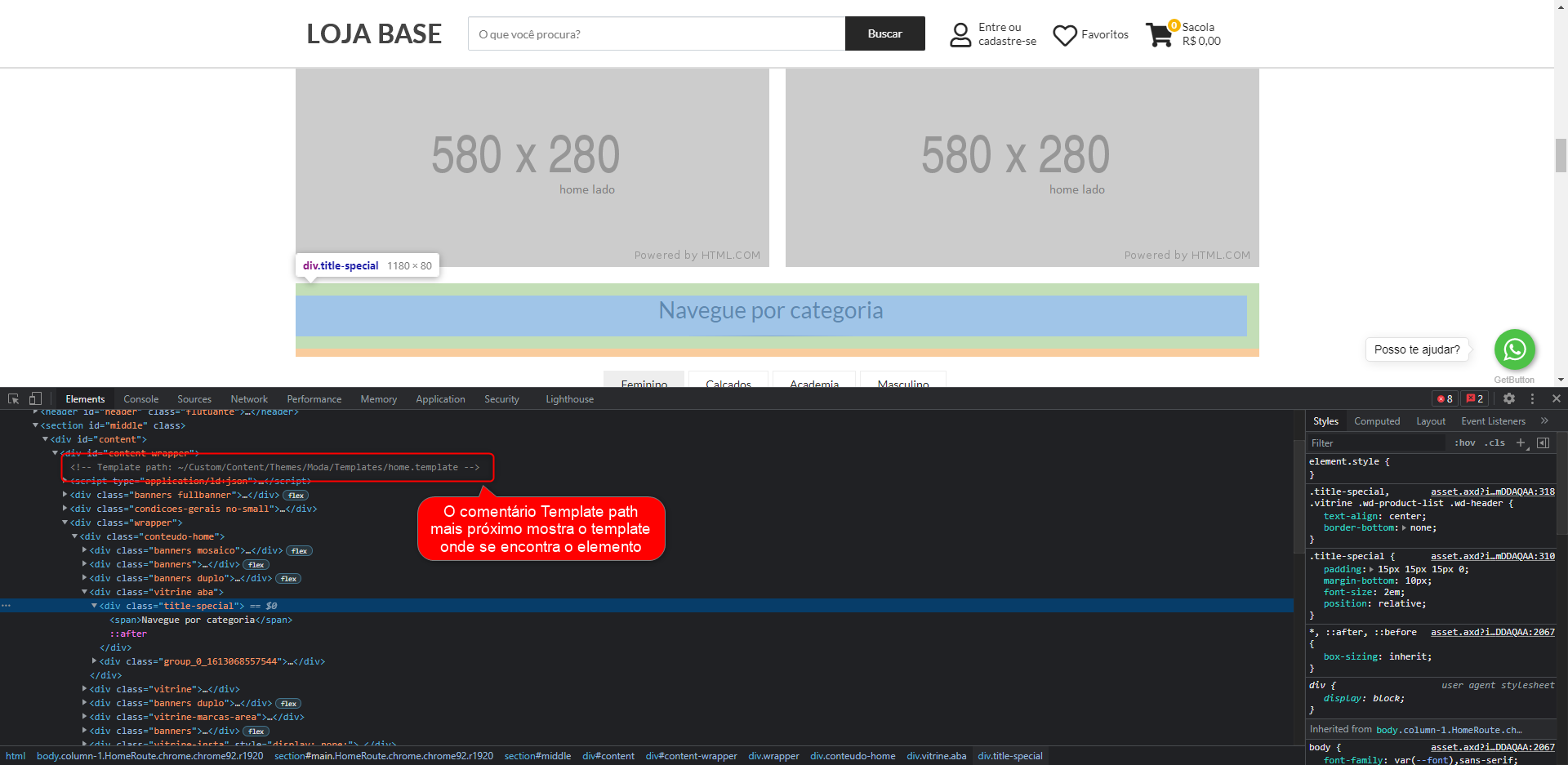Select the div#content-wrapper breadcrumb
Image resolution: width=1568 pixels, height=765 pixels.
click(691, 756)
